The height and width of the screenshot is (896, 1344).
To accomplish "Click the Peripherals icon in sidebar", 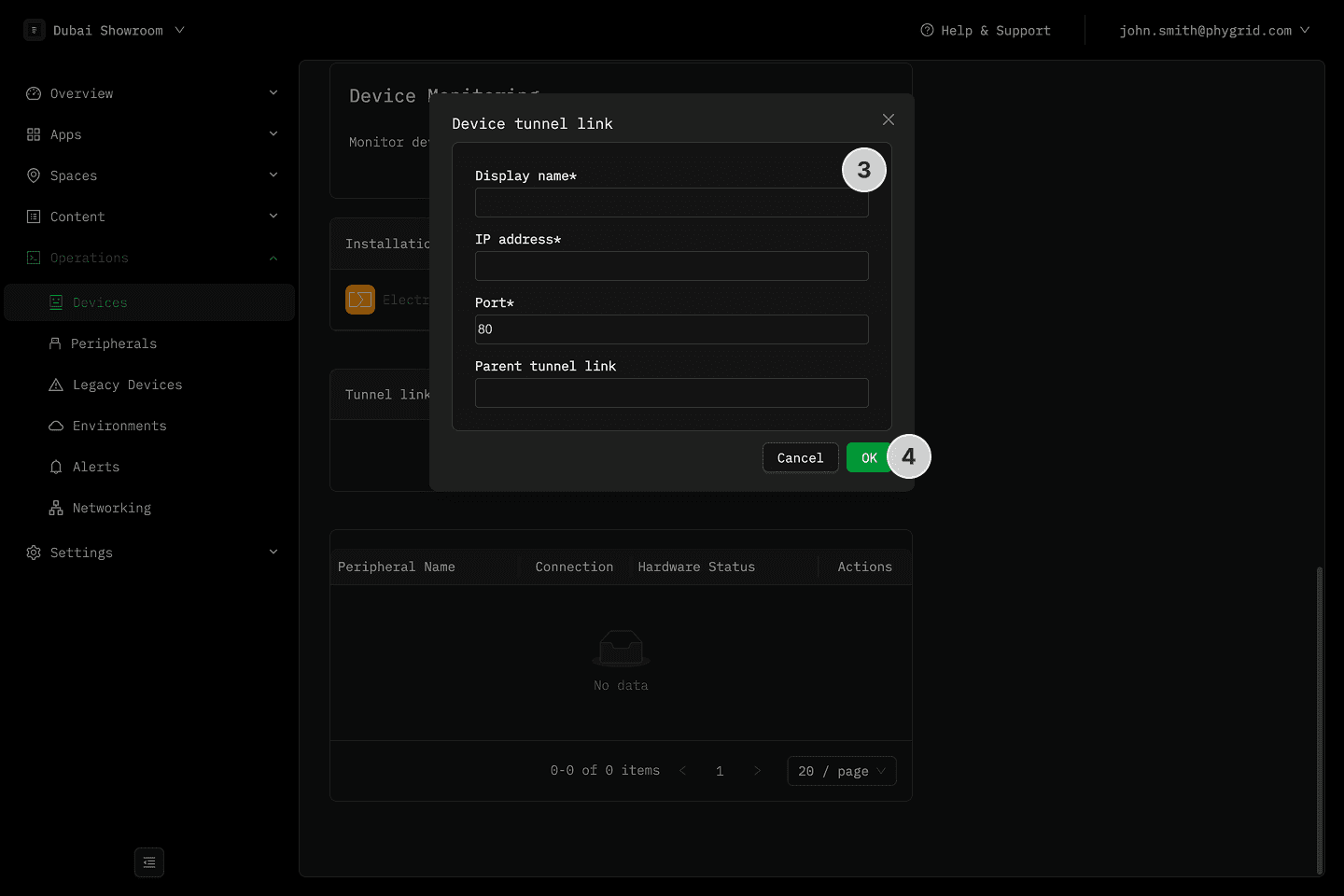I will [55, 343].
